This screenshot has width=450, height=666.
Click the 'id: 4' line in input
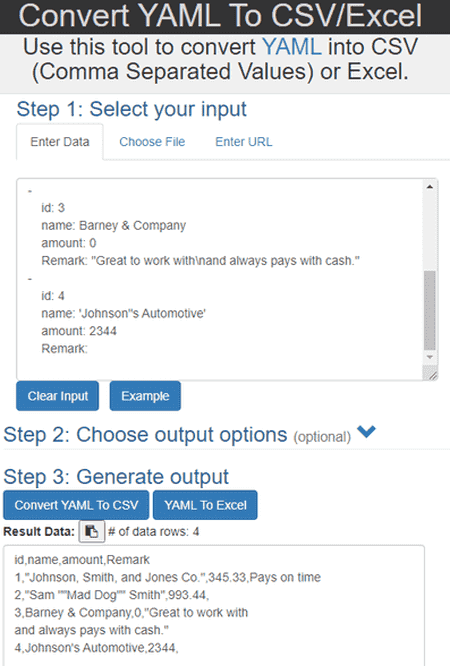[53, 296]
